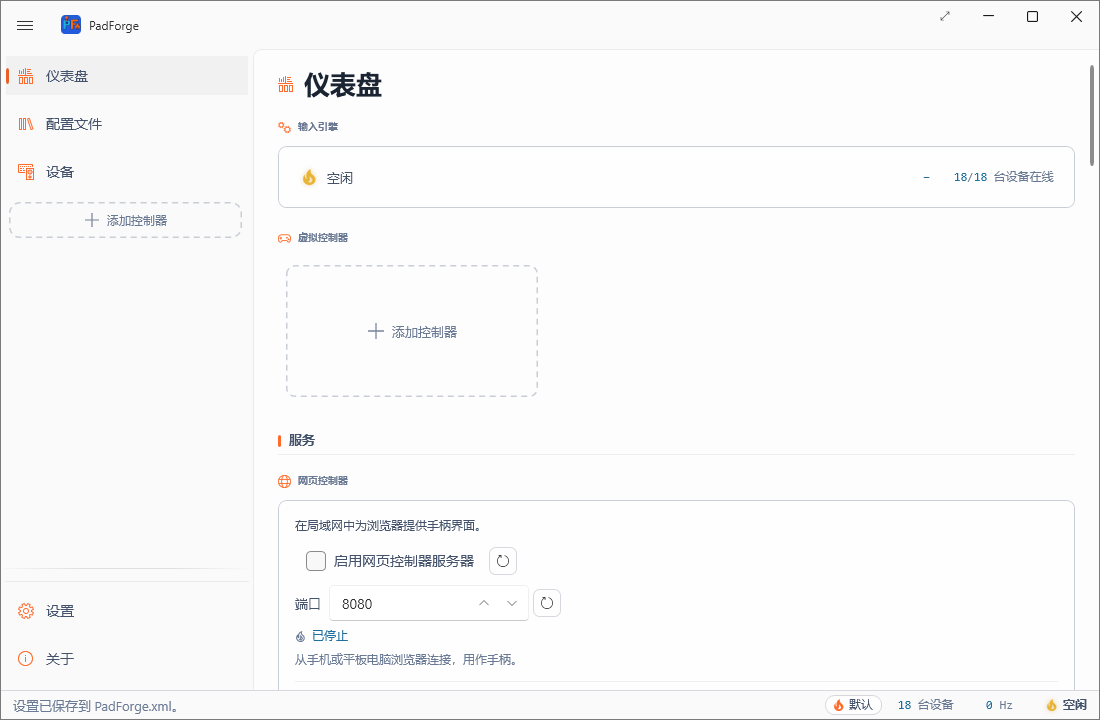Image resolution: width=1100 pixels, height=720 pixels.
Task: Reset the port 8080 value
Action: (547, 603)
